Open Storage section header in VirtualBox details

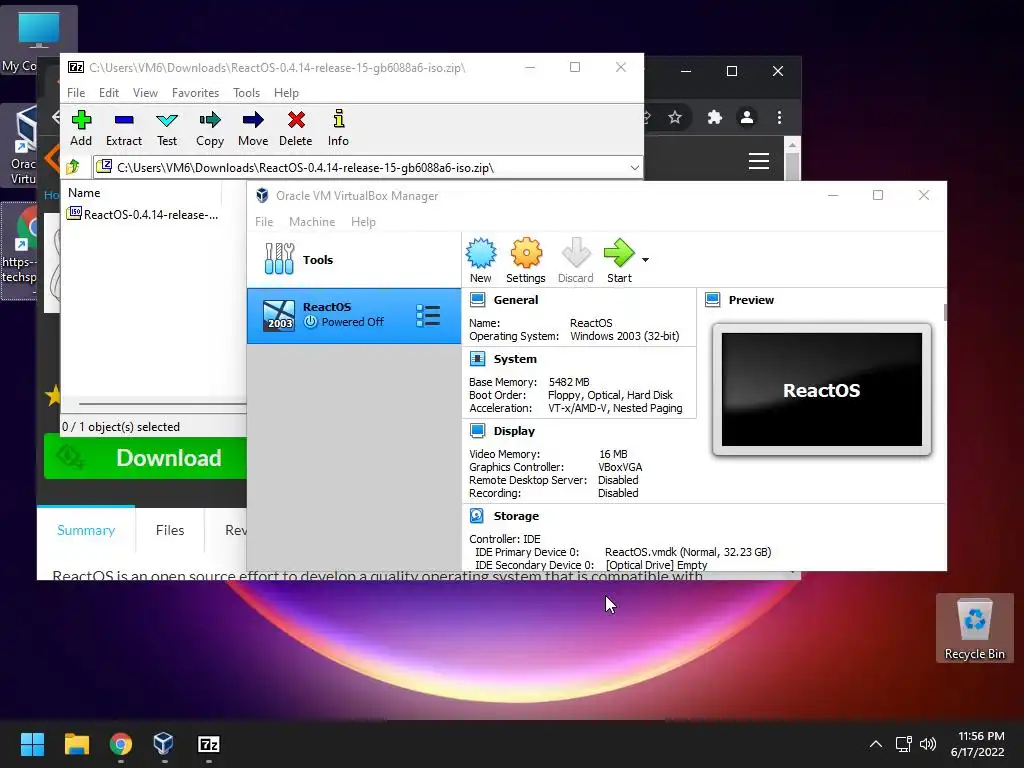point(516,516)
